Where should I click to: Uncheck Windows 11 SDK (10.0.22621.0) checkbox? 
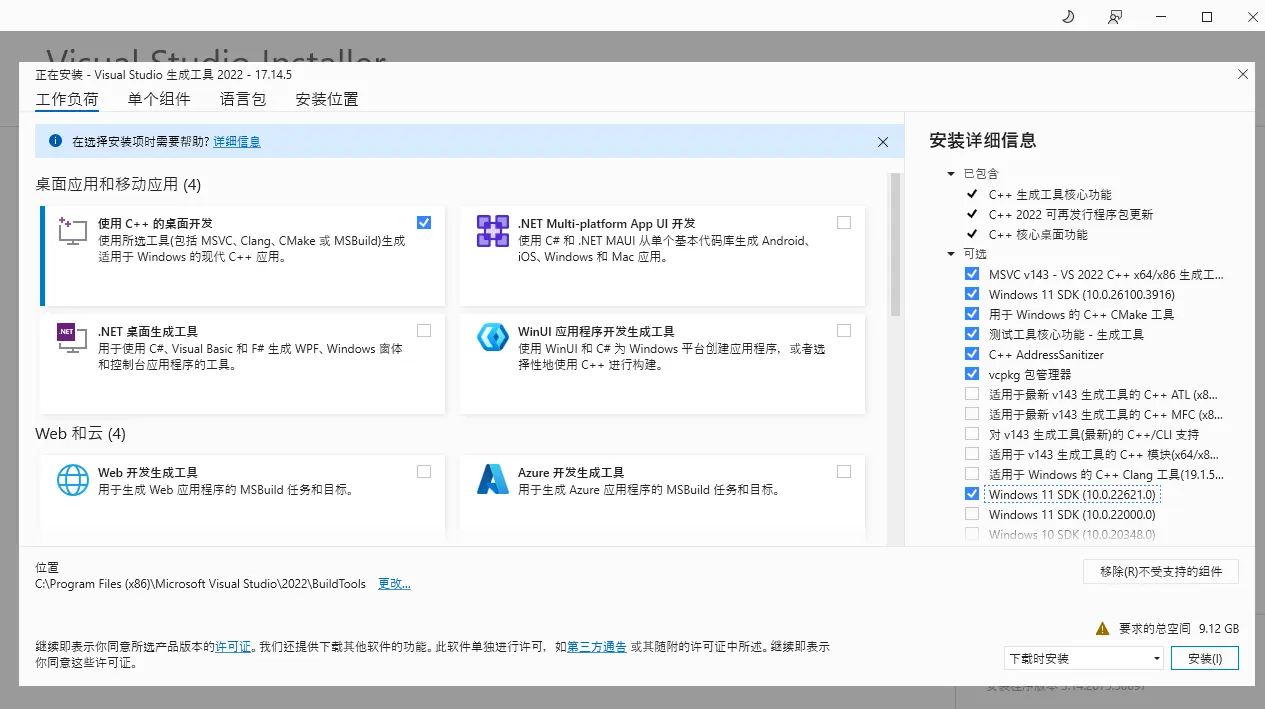(972, 494)
